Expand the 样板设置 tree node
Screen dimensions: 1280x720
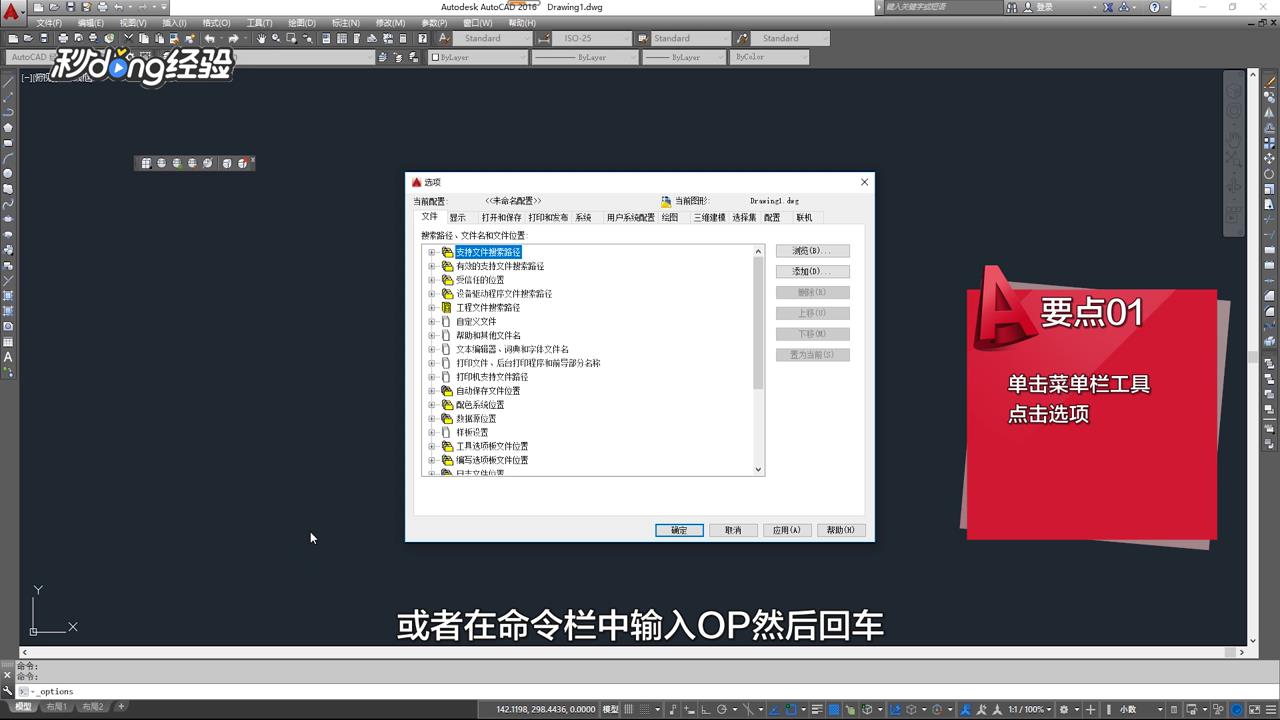pyautogui.click(x=432, y=432)
